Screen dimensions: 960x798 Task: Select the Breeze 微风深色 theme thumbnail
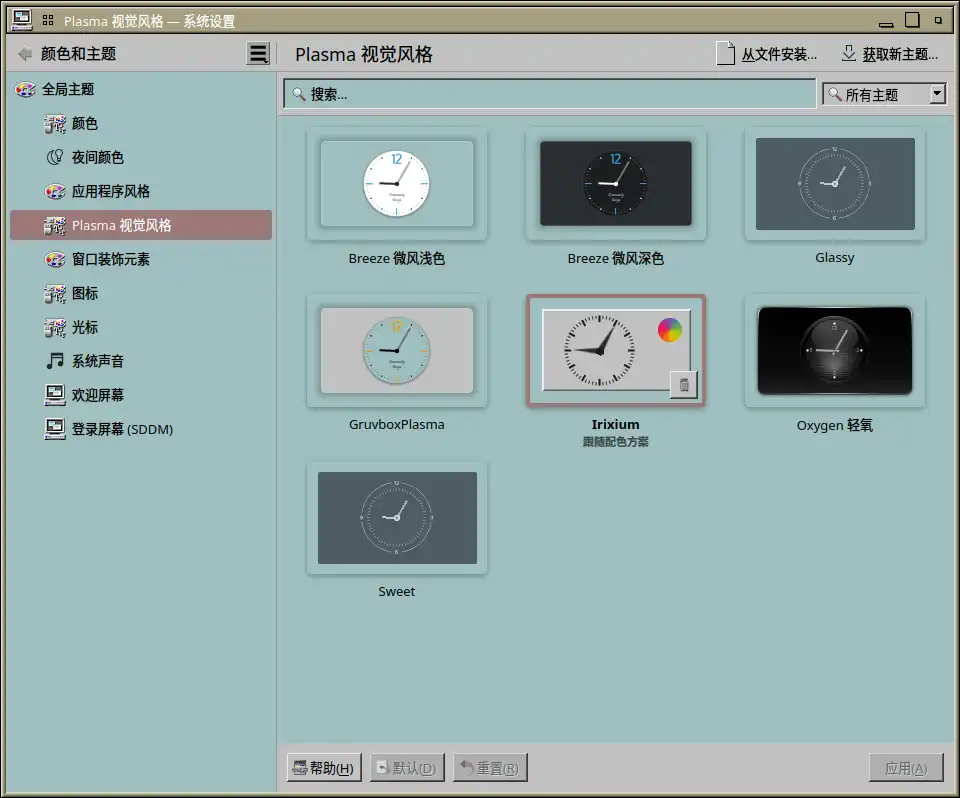[x=615, y=183]
